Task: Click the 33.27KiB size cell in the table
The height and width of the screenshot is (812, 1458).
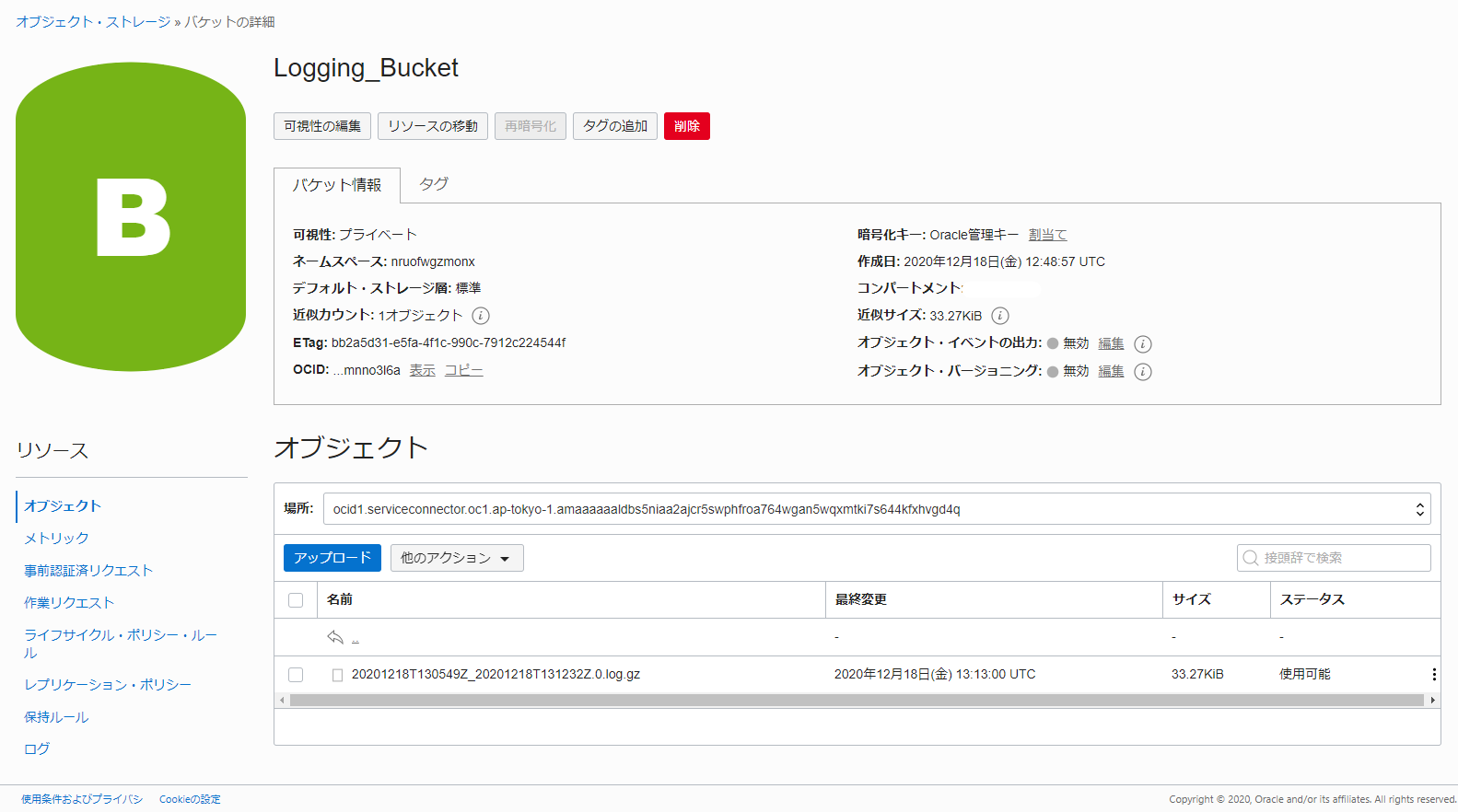Action: pyautogui.click(x=1197, y=675)
